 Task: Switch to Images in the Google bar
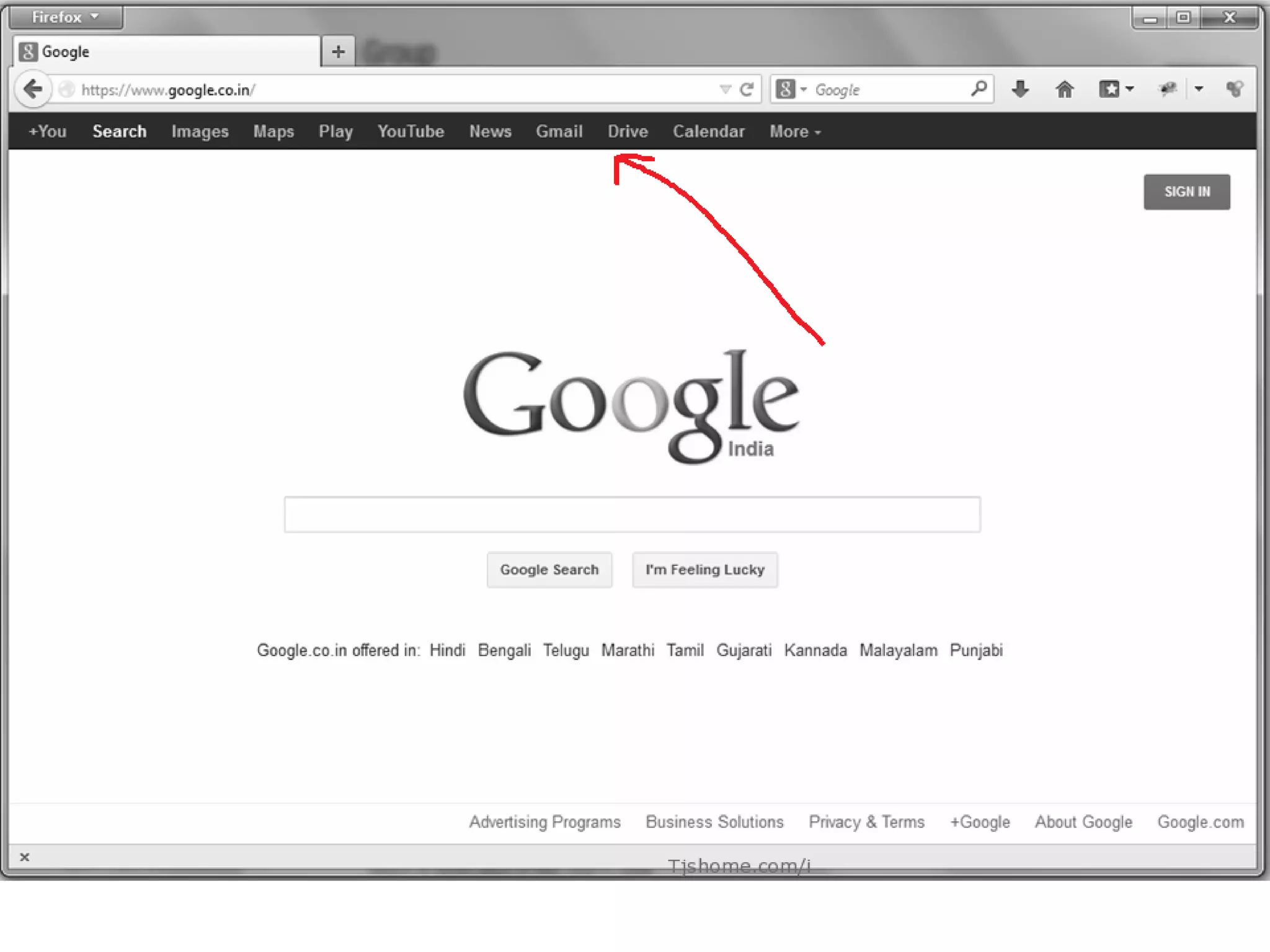[x=200, y=132]
